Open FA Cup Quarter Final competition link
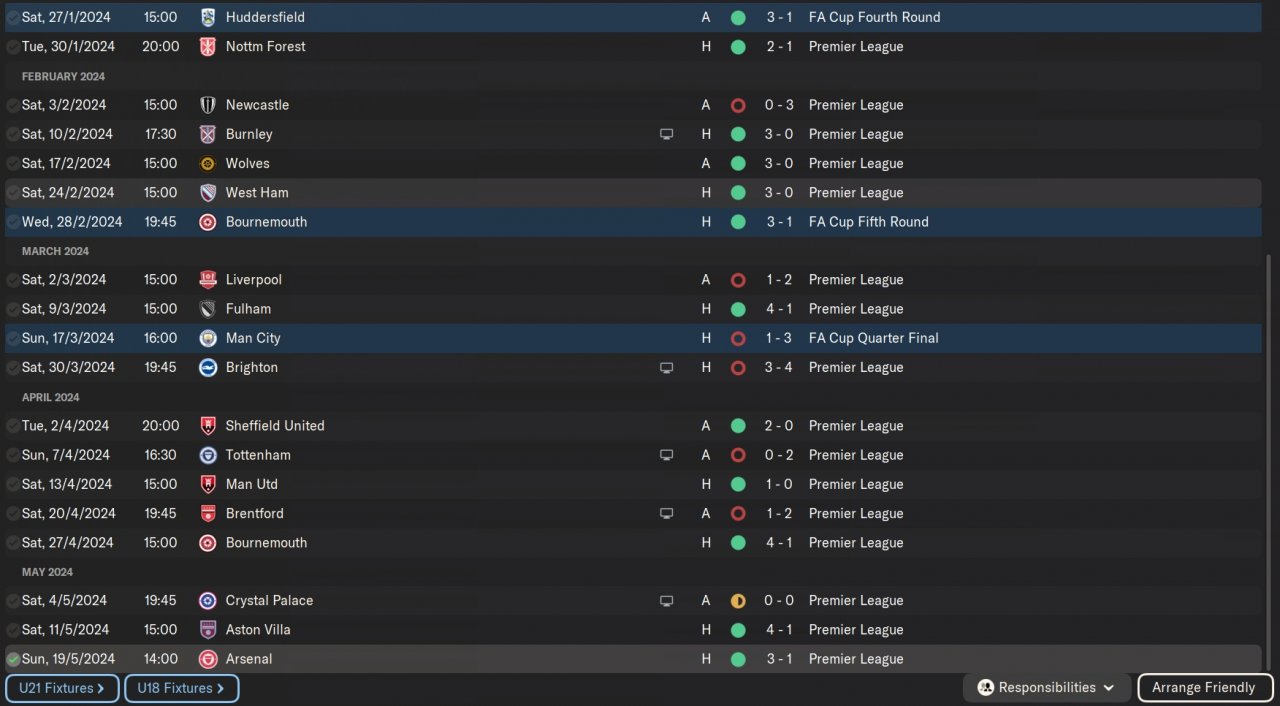The width and height of the screenshot is (1280, 706). 873,338
